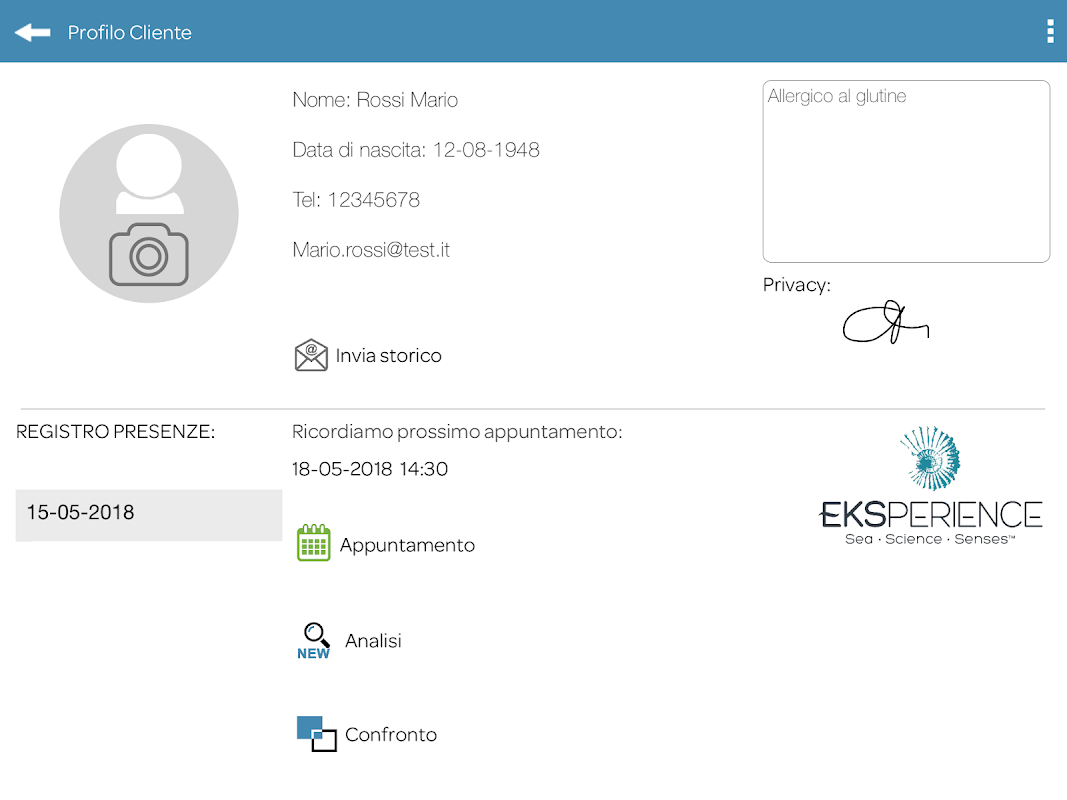This screenshot has height=800, width=1067.
Task: Click the Privacy label
Action: (x=796, y=285)
